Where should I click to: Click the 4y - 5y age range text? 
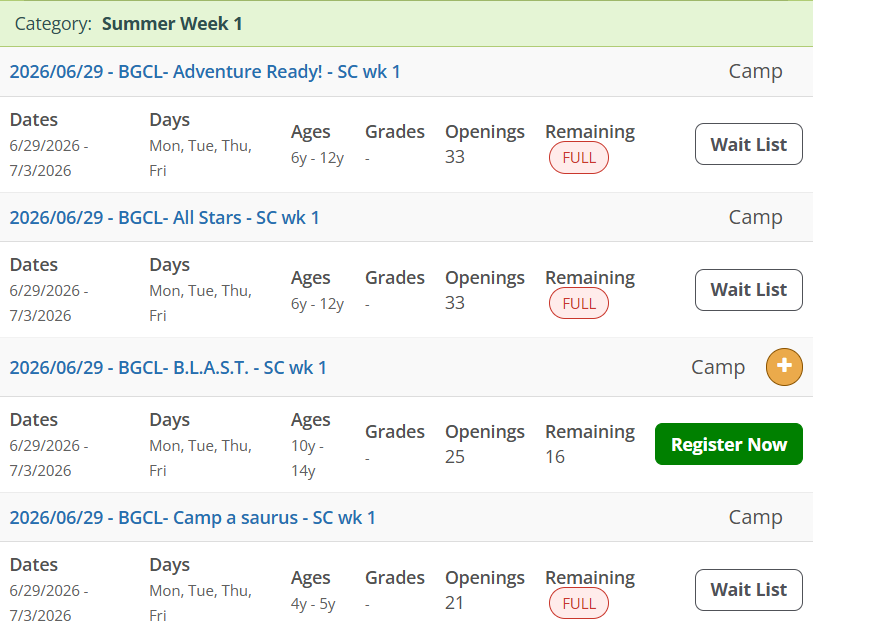click(313, 604)
